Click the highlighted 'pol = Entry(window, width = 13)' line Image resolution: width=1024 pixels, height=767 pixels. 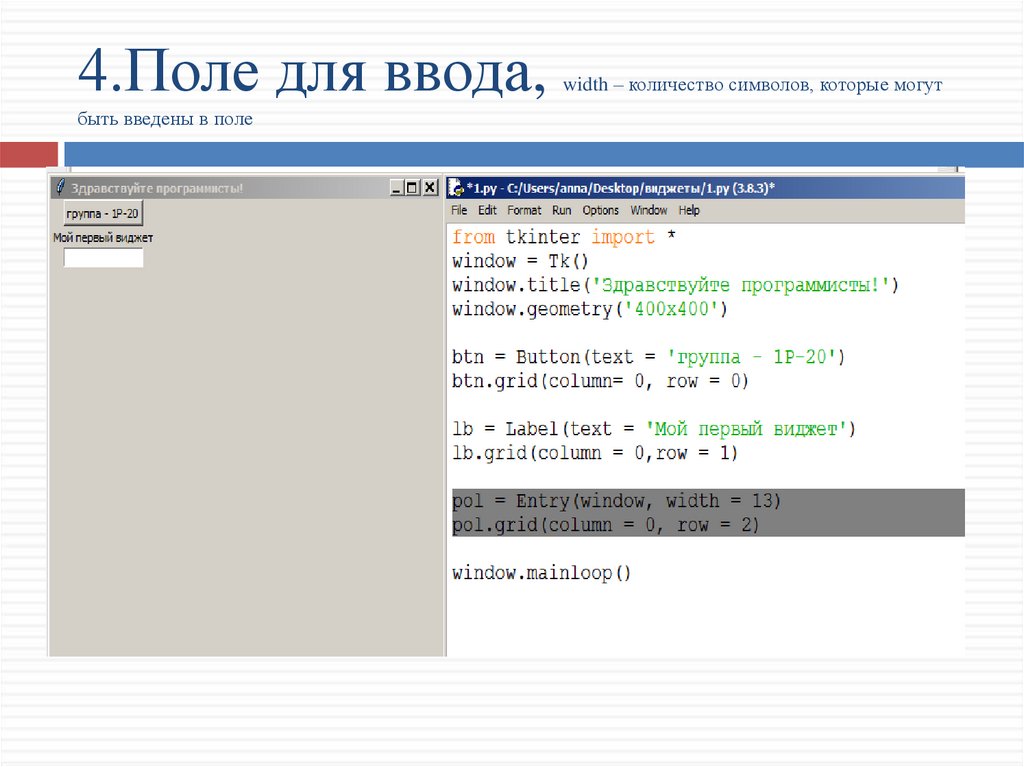click(x=616, y=501)
